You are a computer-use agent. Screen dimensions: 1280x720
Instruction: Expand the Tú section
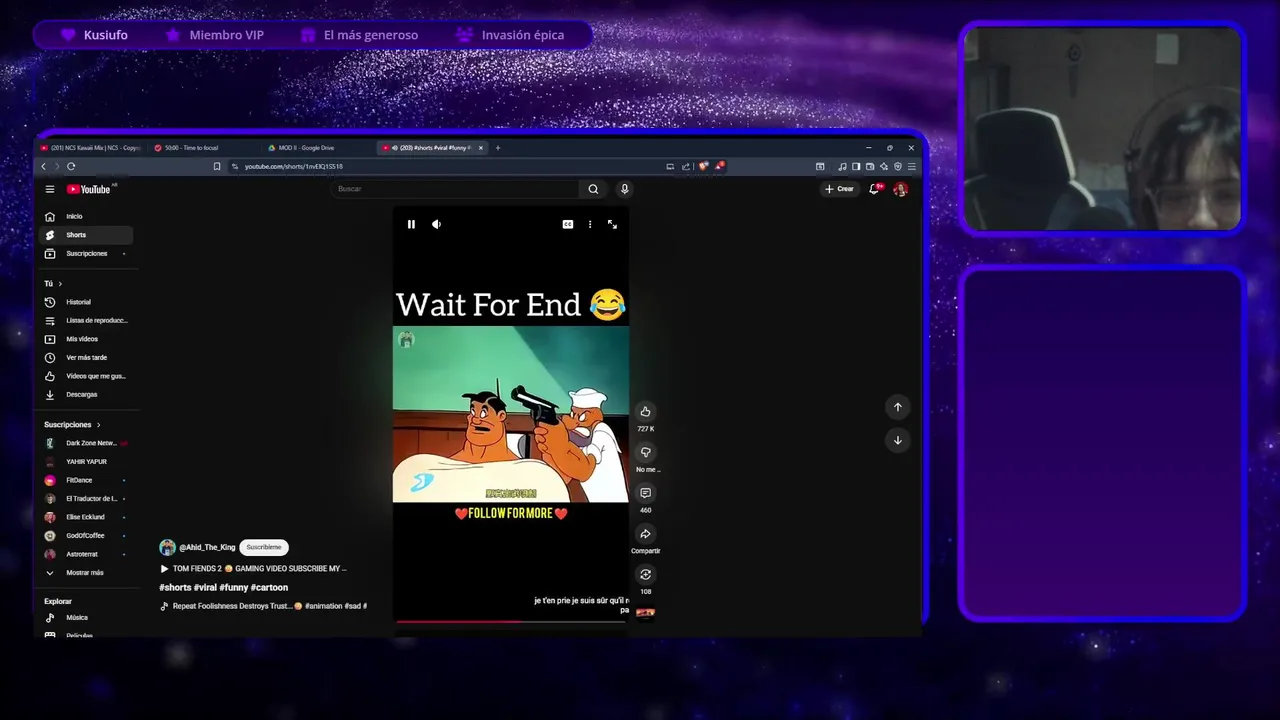coord(53,284)
